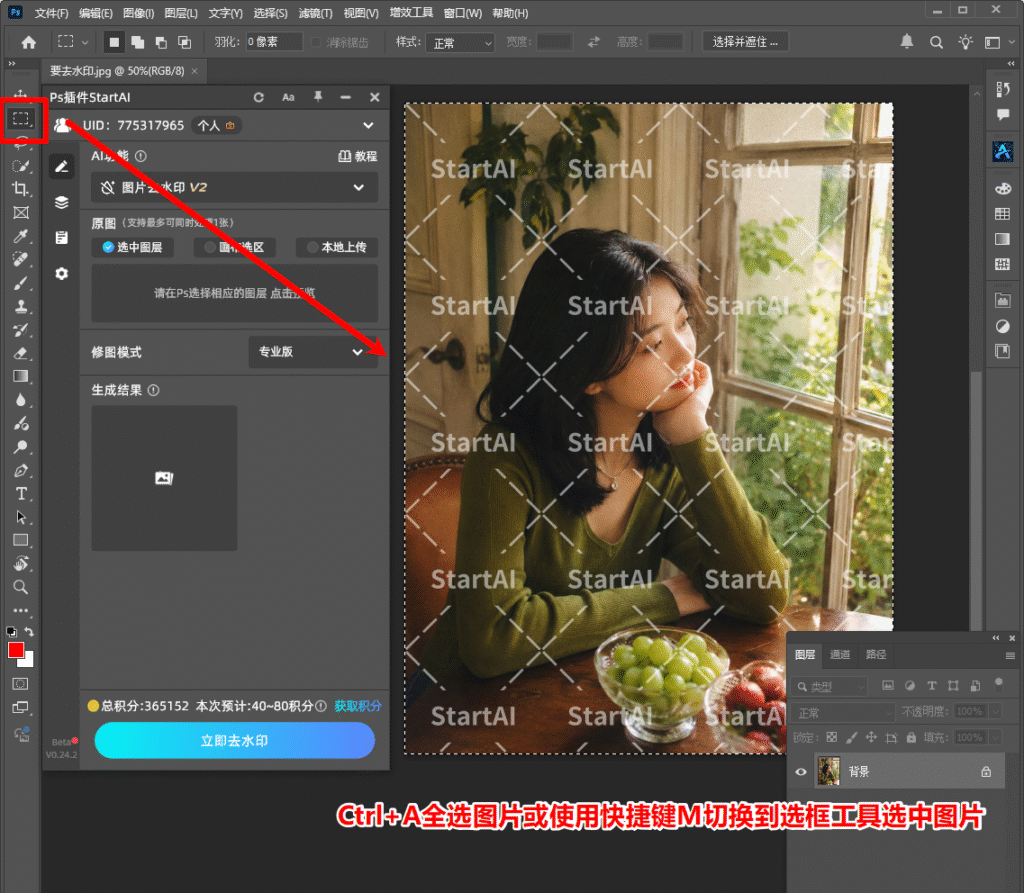Open StartAI settings gear icon
1024x893 pixels.
[x=61, y=274]
